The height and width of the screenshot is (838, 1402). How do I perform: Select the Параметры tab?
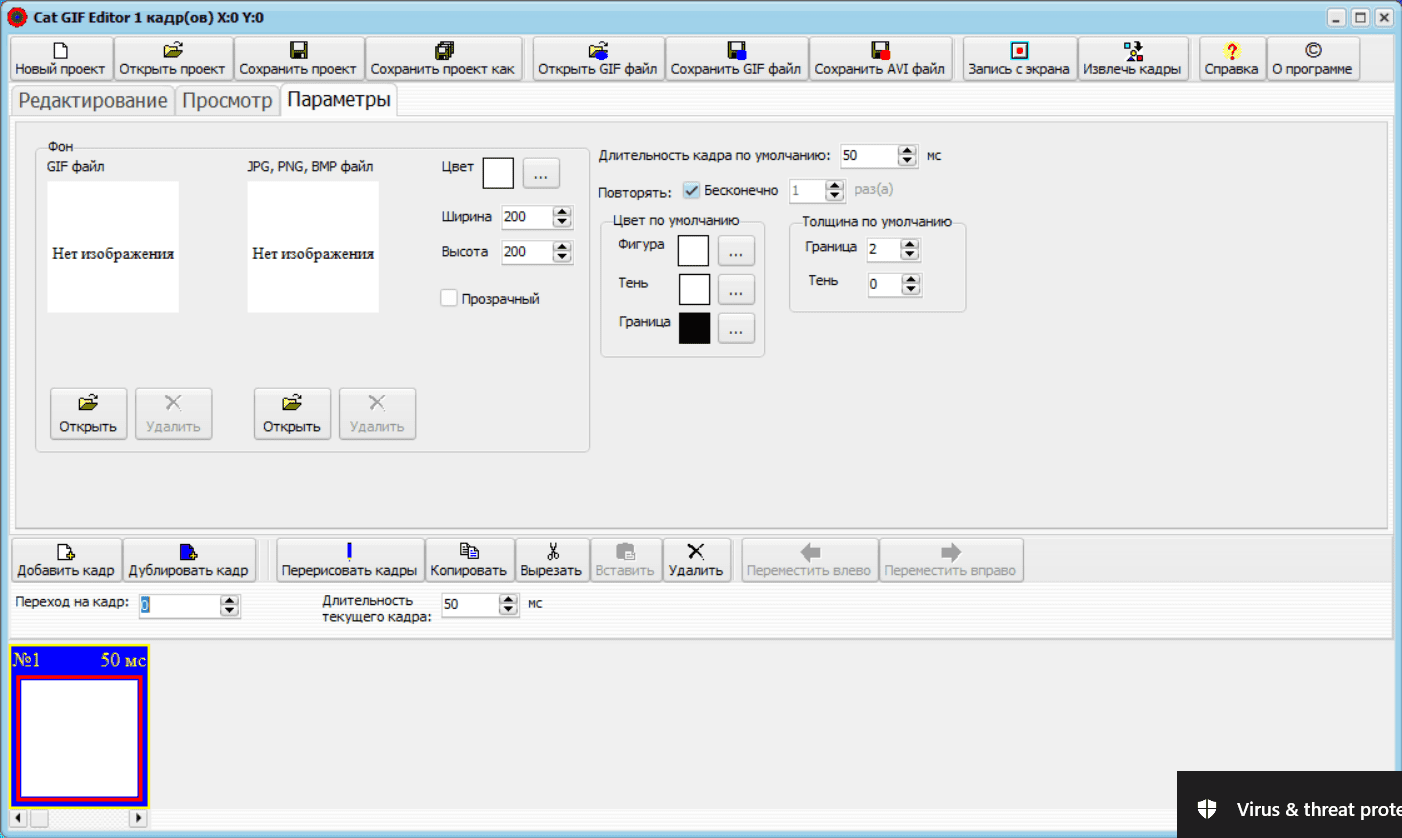click(337, 100)
